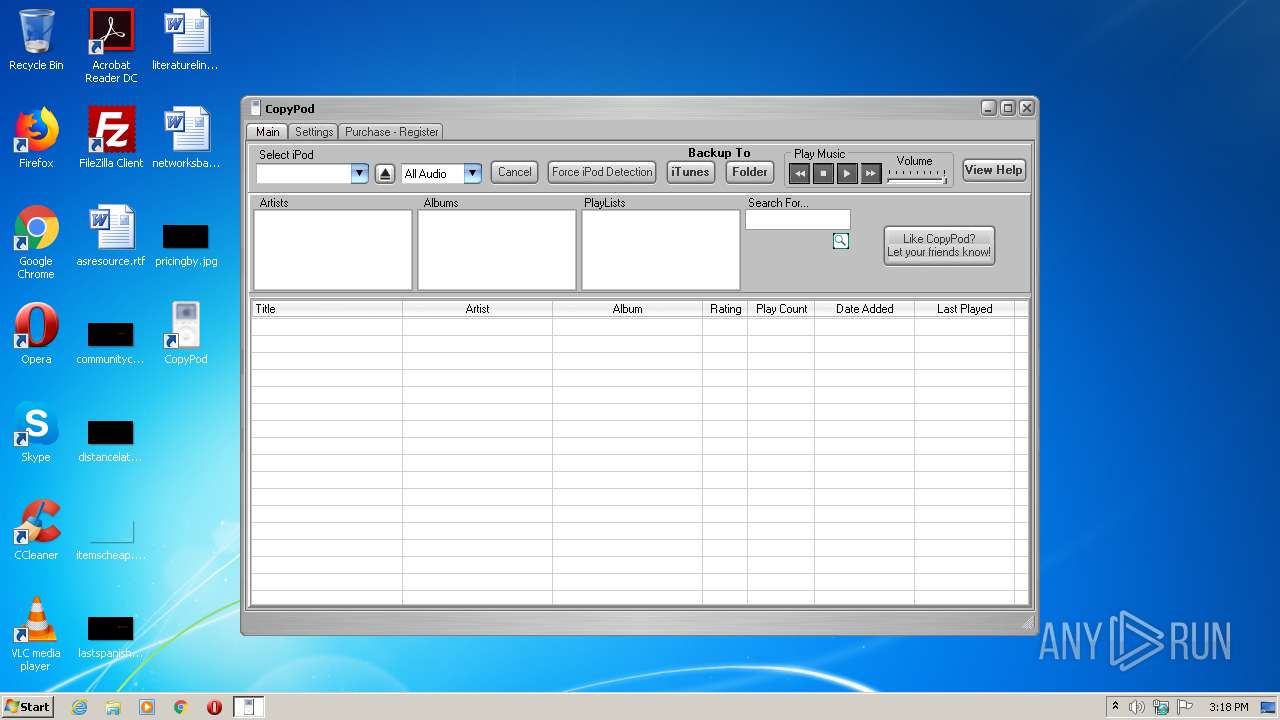
Task: Open system volume speaker tray icon
Action: tap(1137, 707)
